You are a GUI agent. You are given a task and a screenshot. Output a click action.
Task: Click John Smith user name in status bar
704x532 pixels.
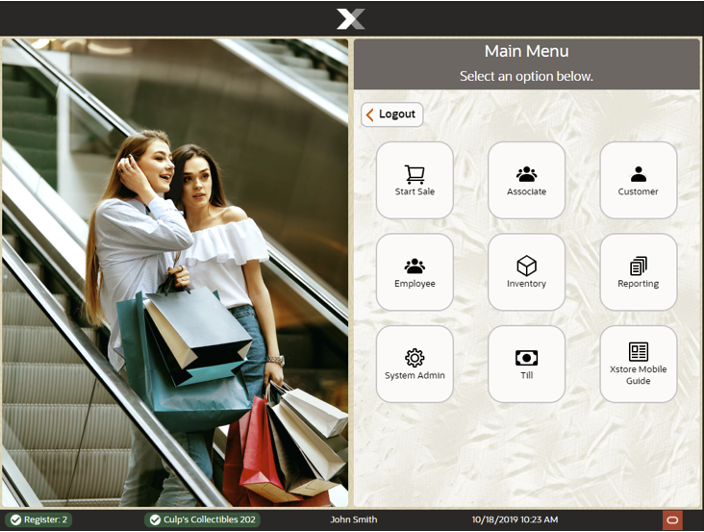pyautogui.click(x=354, y=520)
